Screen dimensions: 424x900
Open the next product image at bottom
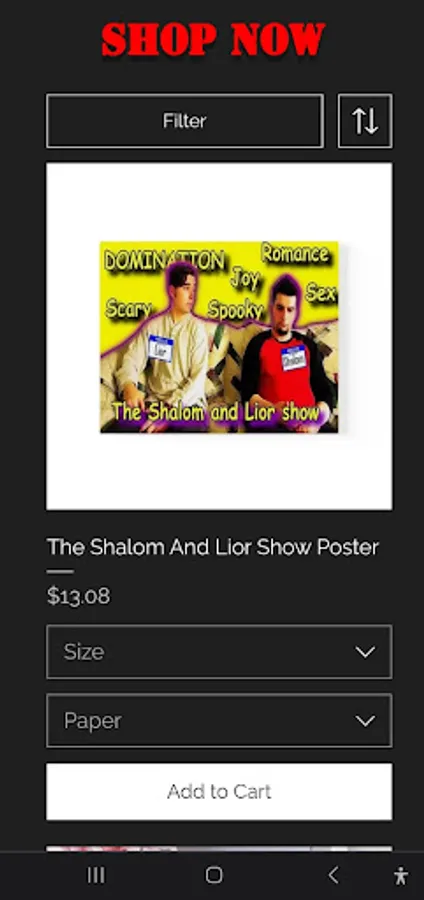click(219, 848)
